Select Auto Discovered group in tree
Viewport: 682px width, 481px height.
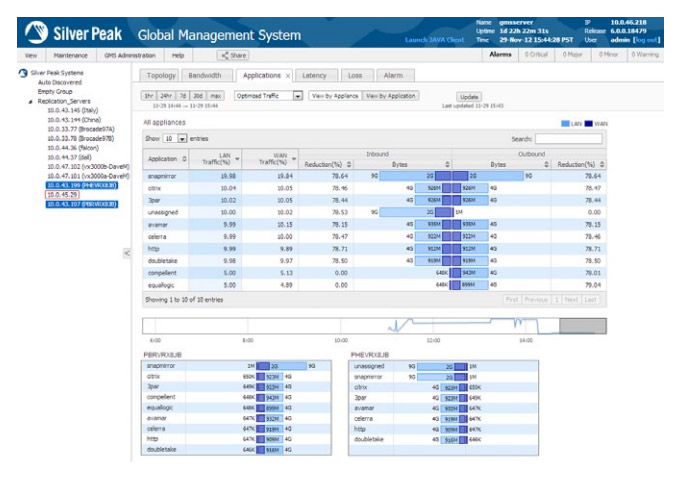(60, 83)
